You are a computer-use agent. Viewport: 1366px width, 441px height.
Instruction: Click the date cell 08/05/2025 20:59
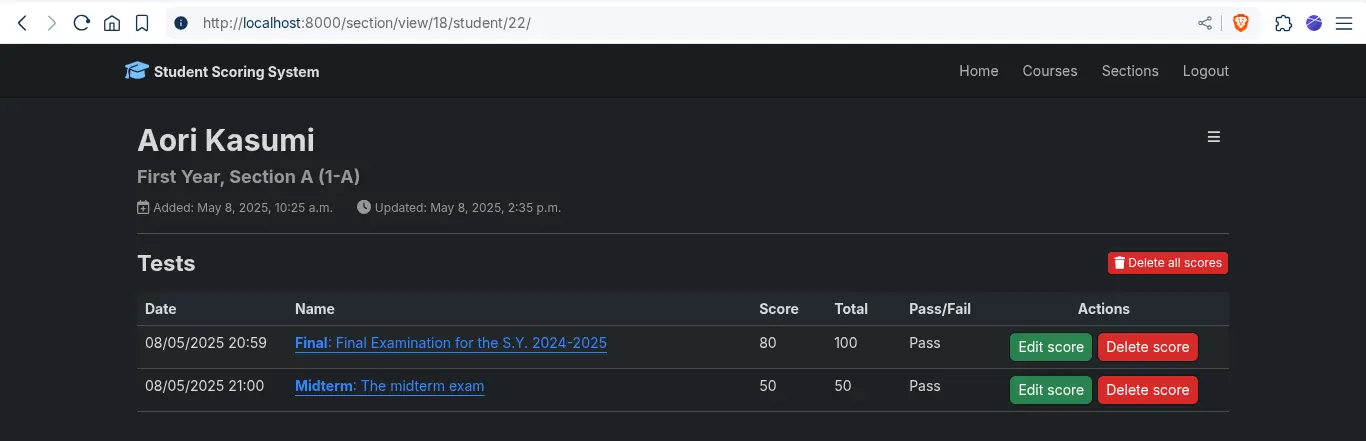point(206,343)
